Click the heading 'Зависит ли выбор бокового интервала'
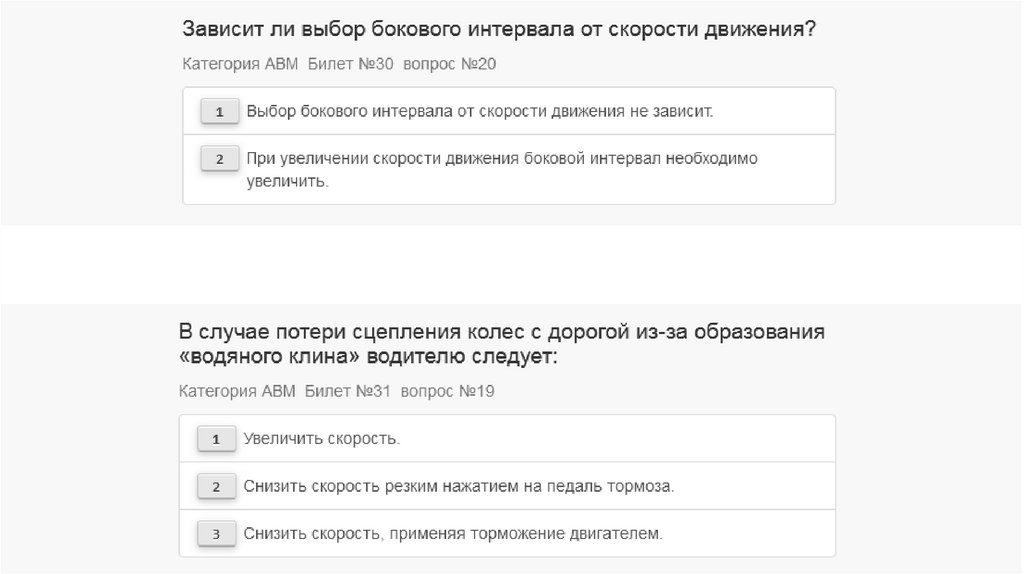Viewport: 1024px width, 574px height. pyautogui.click(x=499, y=28)
